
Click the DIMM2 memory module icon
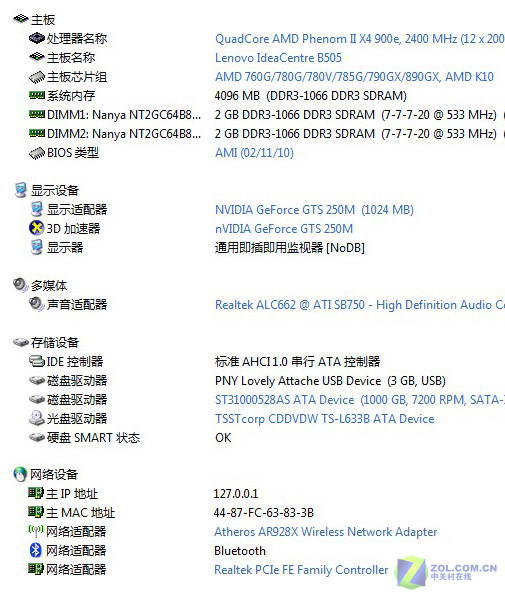(37, 133)
